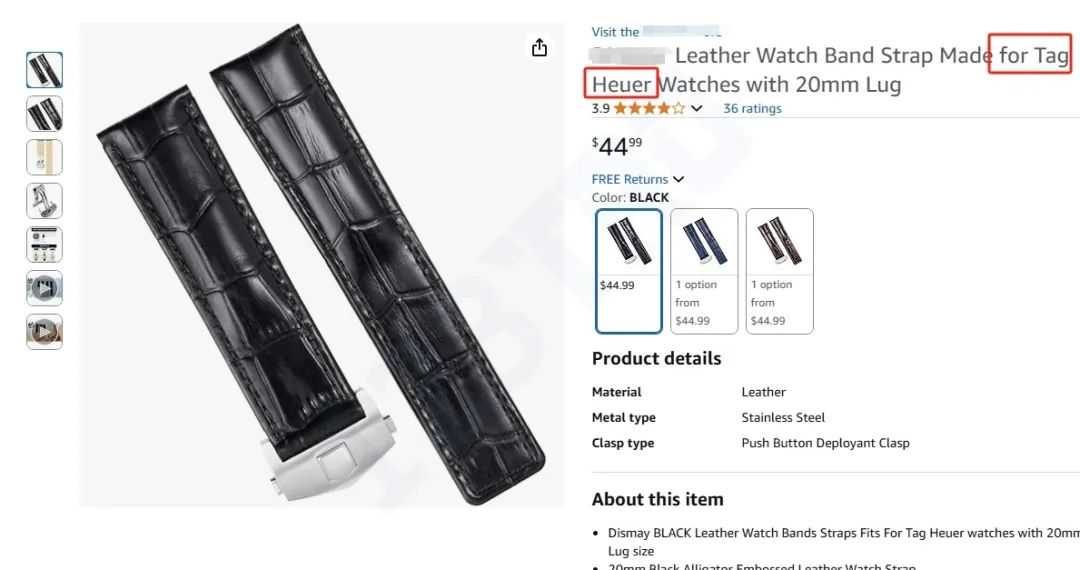Image resolution: width=1080 pixels, height=570 pixels.
Task: Play the second product video thumbnail
Action: [45, 332]
